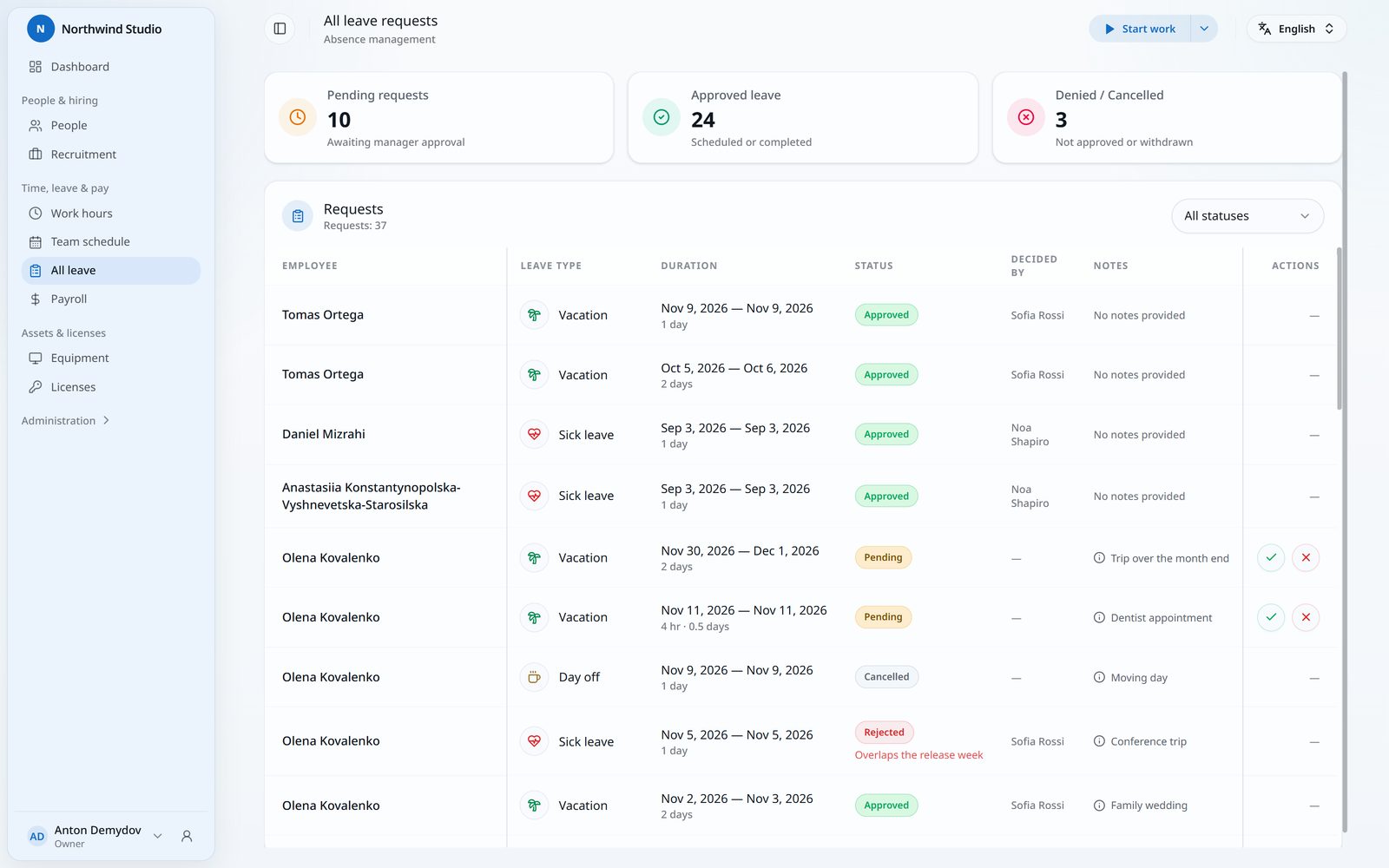Open the English language selector

(1296, 29)
